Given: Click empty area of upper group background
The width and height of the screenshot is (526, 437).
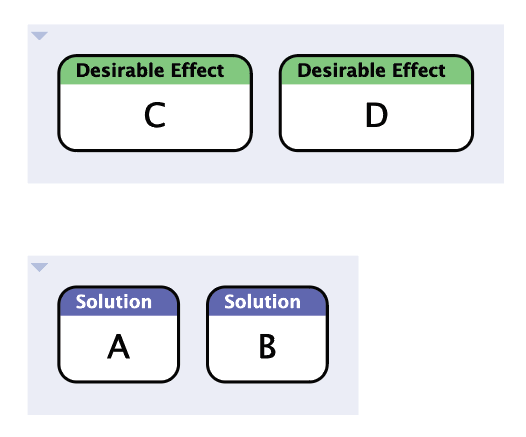Looking at the screenshot, I should point(265,168).
